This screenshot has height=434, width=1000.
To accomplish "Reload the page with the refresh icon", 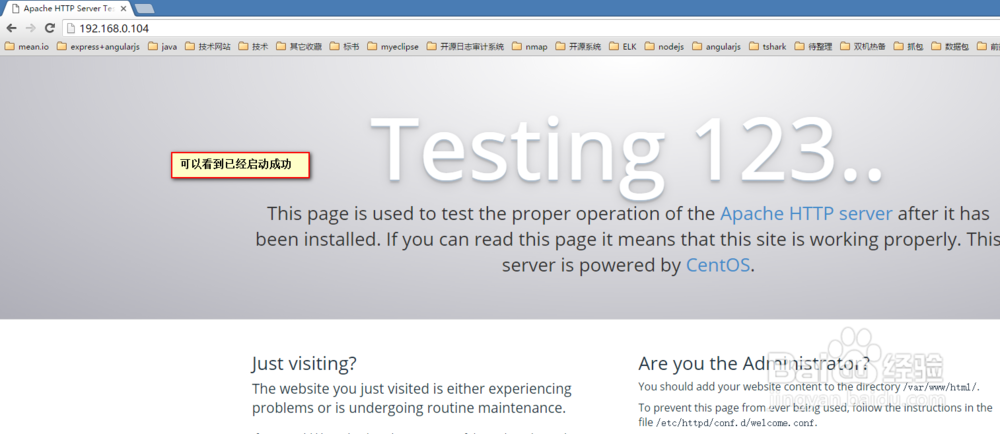I will coord(50,28).
